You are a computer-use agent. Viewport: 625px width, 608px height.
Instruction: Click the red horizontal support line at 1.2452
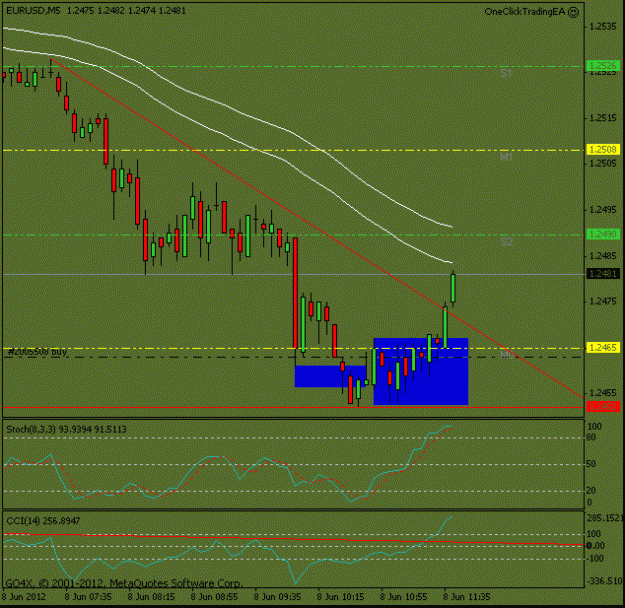pyautogui.click(x=293, y=407)
